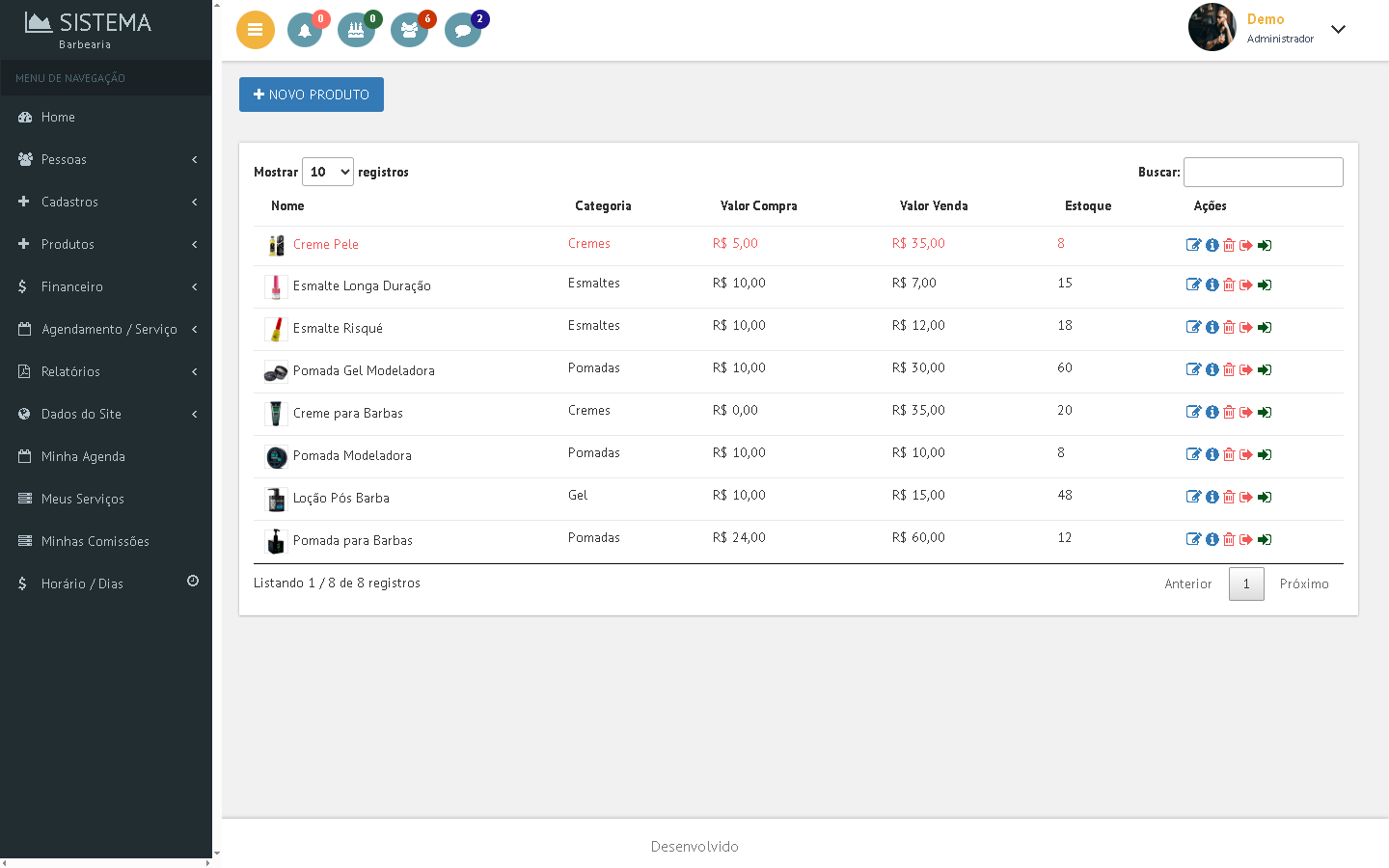Delete Esmalte Risqué with trash icon

(x=1229, y=327)
